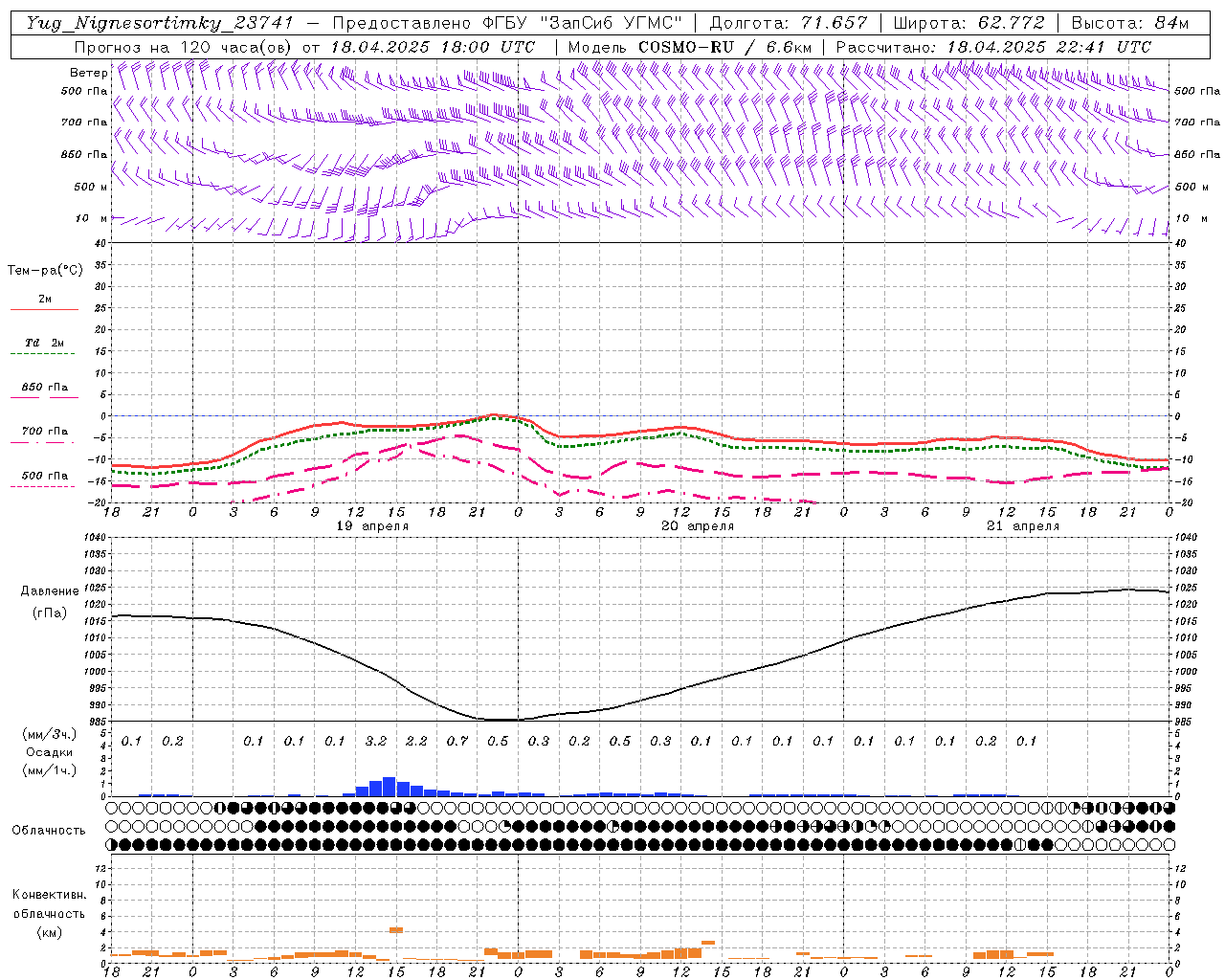Select the 3.2 precipitation total value
Screen dimensions: 1225x980
pos(376,742)
